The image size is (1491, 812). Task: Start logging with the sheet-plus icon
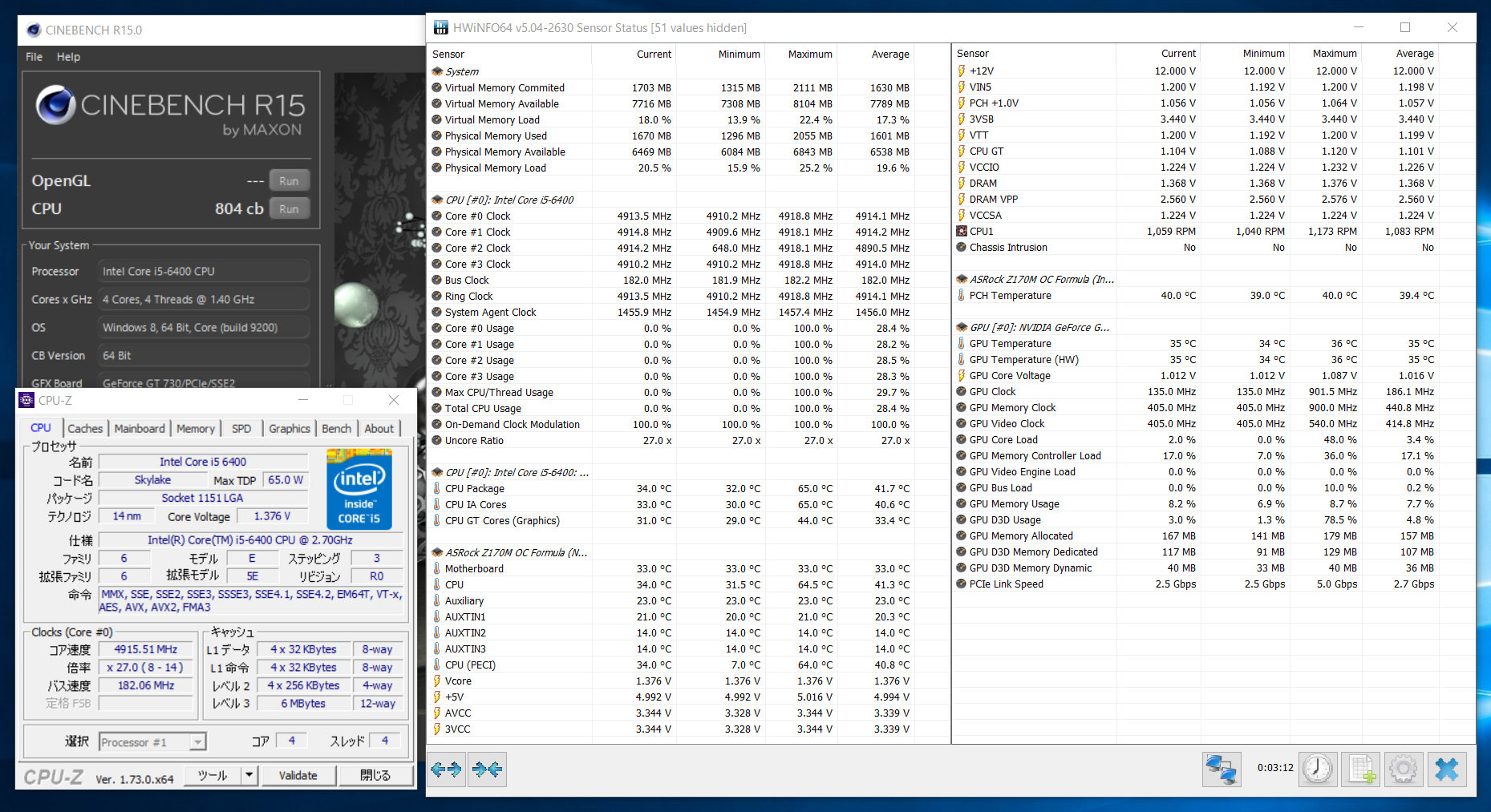click(x=1361, y=770)
